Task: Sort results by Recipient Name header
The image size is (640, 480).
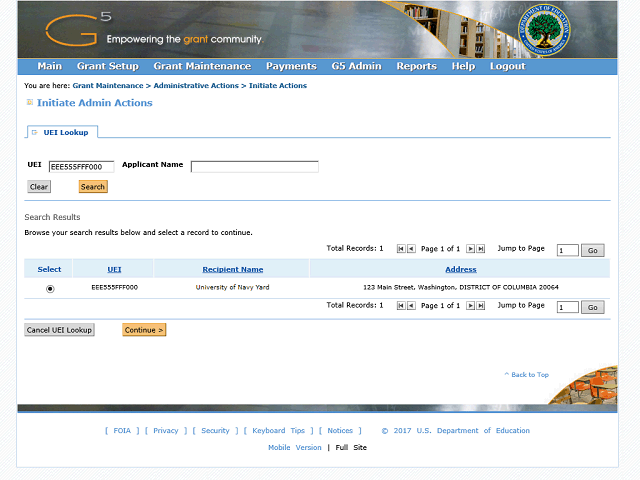Action: pos(233,269)
